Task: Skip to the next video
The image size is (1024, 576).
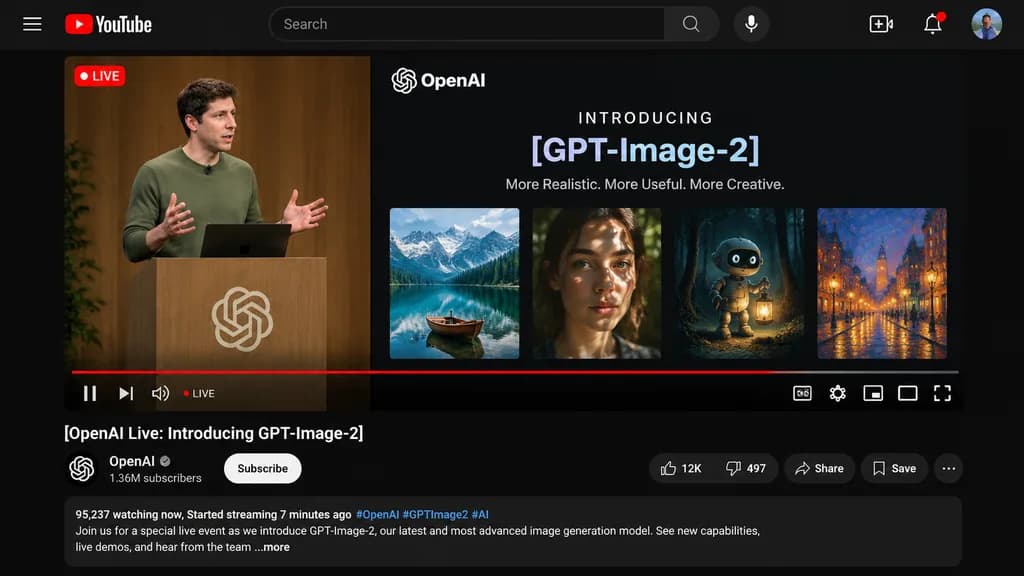Action: (x=126, y=393)
